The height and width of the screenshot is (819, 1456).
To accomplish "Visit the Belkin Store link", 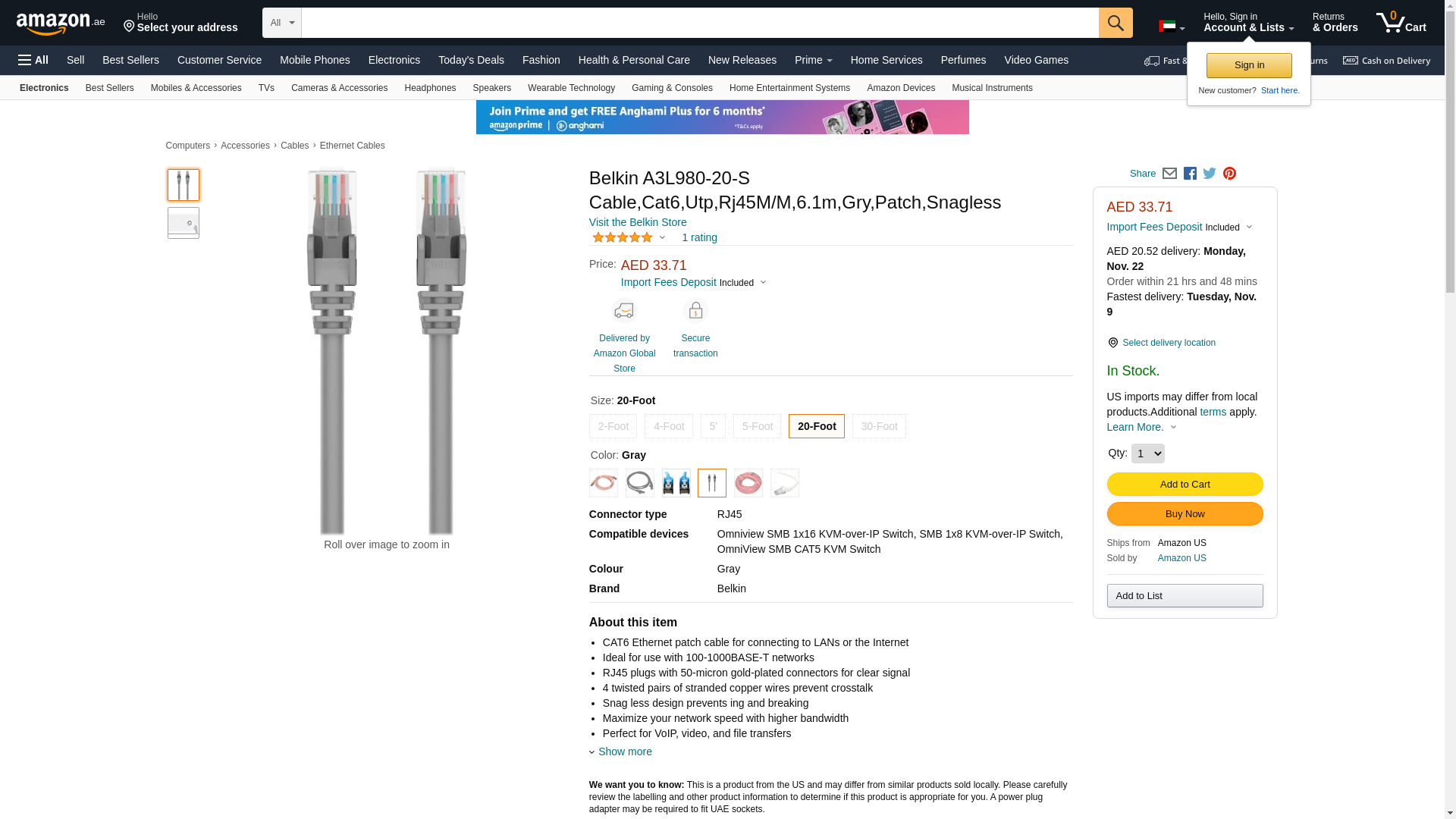I will 638,222.
